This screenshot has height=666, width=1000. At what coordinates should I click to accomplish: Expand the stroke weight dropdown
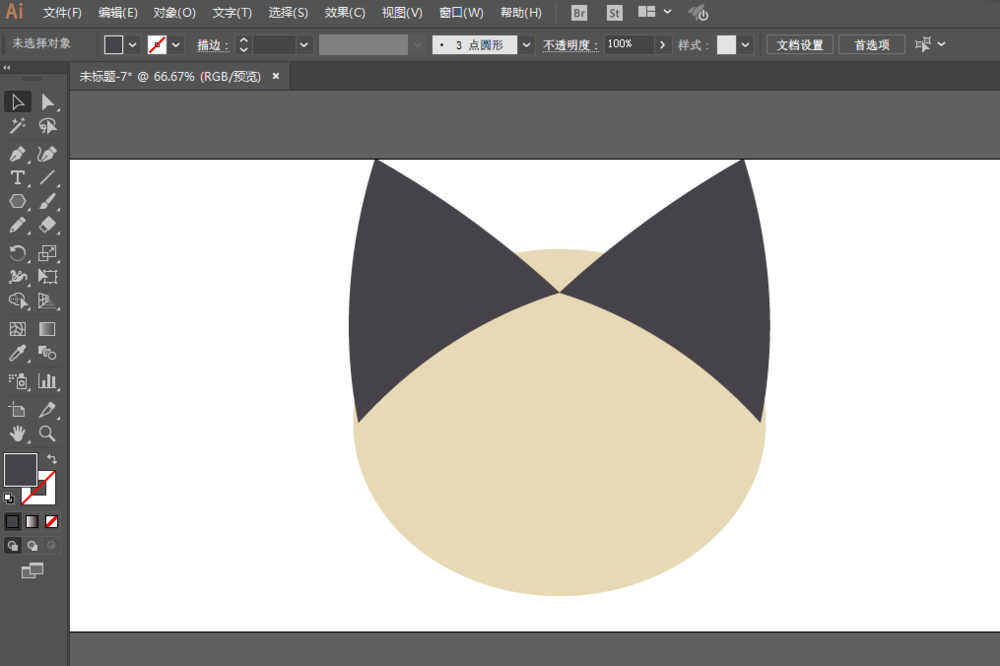click(304, 45)
